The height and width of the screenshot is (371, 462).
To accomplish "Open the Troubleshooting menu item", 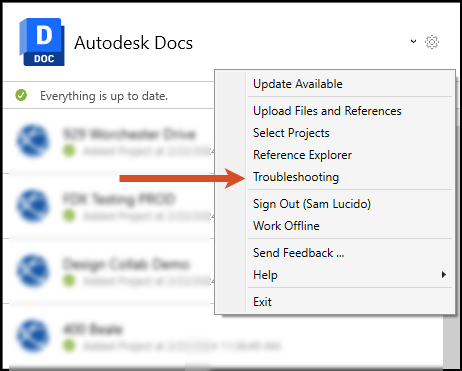I will pos(296,177).
